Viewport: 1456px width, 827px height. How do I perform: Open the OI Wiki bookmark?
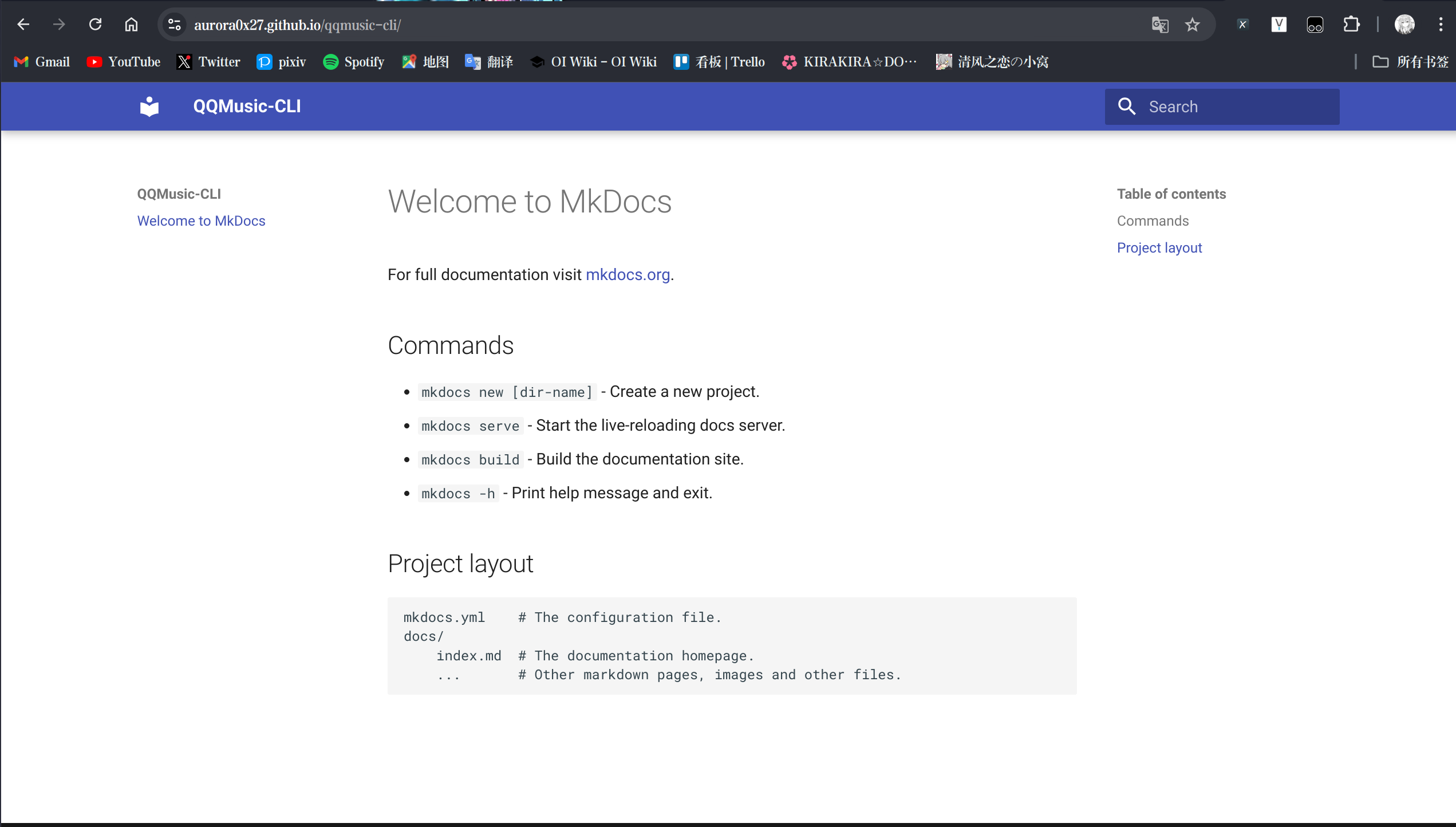[x=593, y=62]
